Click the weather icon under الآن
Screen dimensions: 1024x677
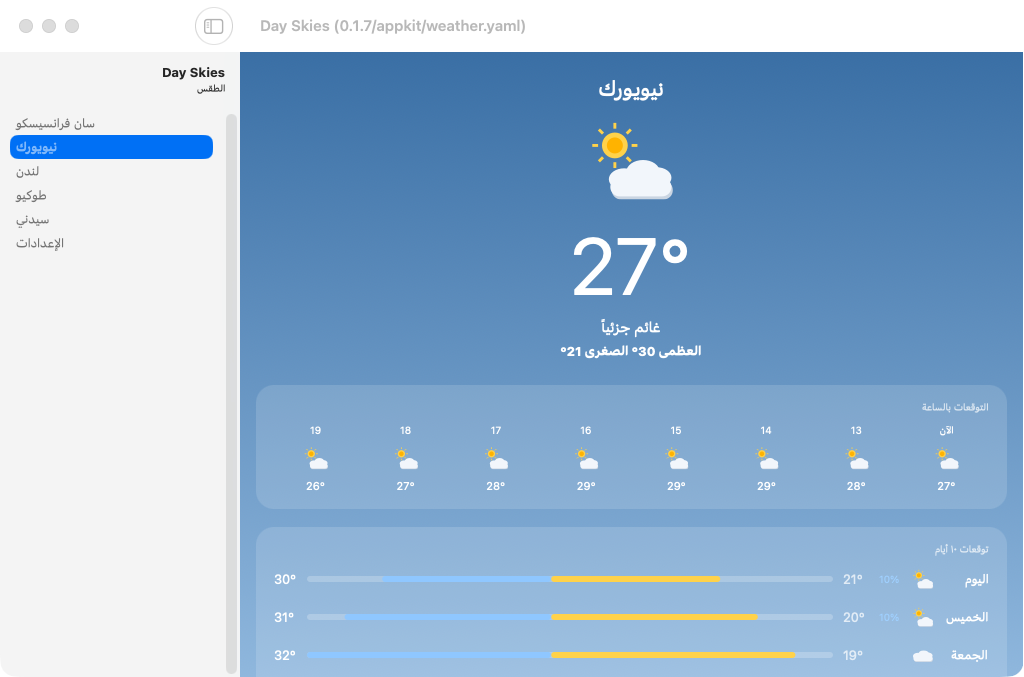[x=946, y=459]
